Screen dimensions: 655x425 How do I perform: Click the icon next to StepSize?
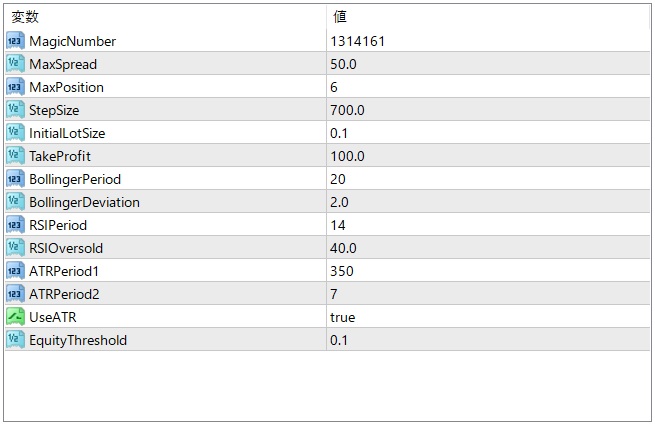[15, 110]
